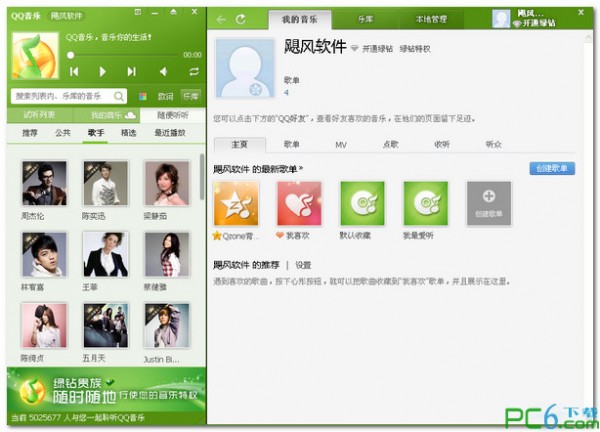Click the search magnifier icon
The image size is (600, 432).
click(x=119, y=96)
